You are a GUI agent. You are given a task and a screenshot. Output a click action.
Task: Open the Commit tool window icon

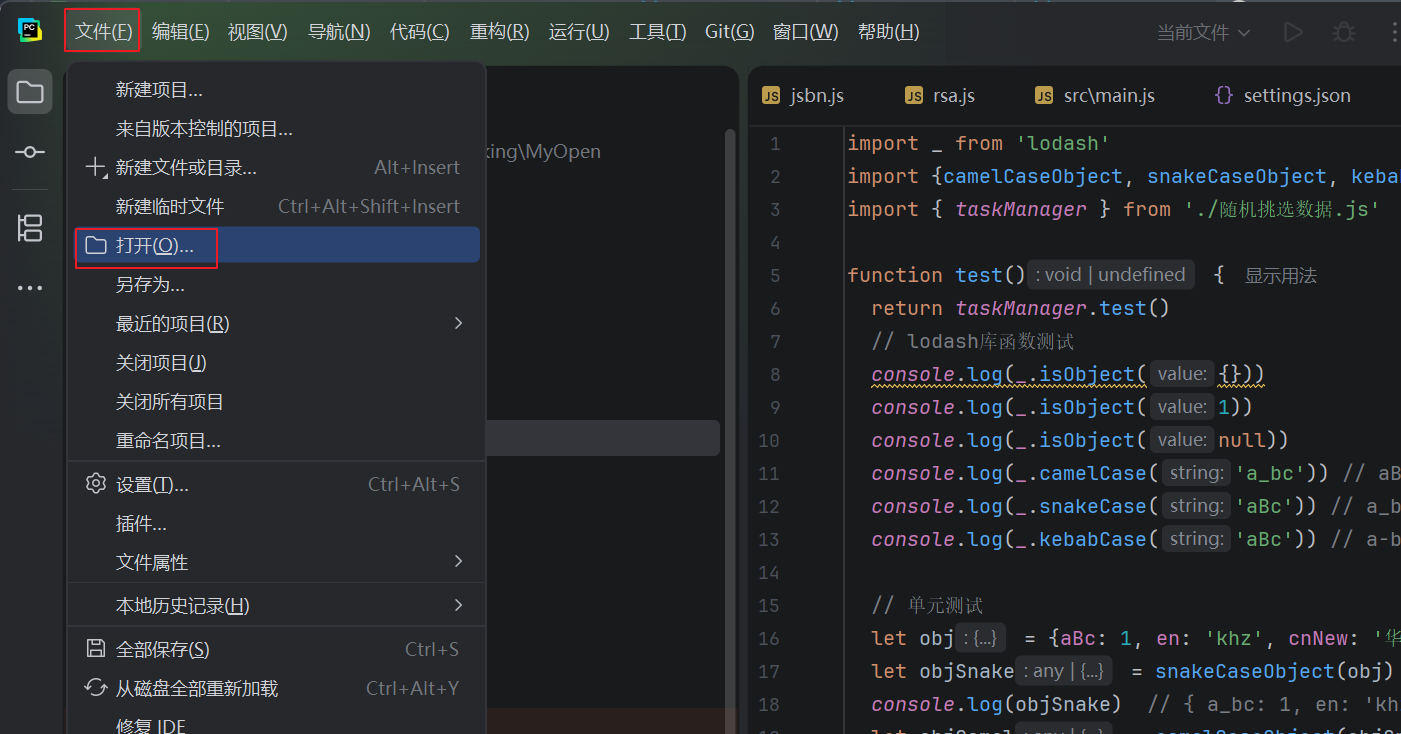pos(30,152)
